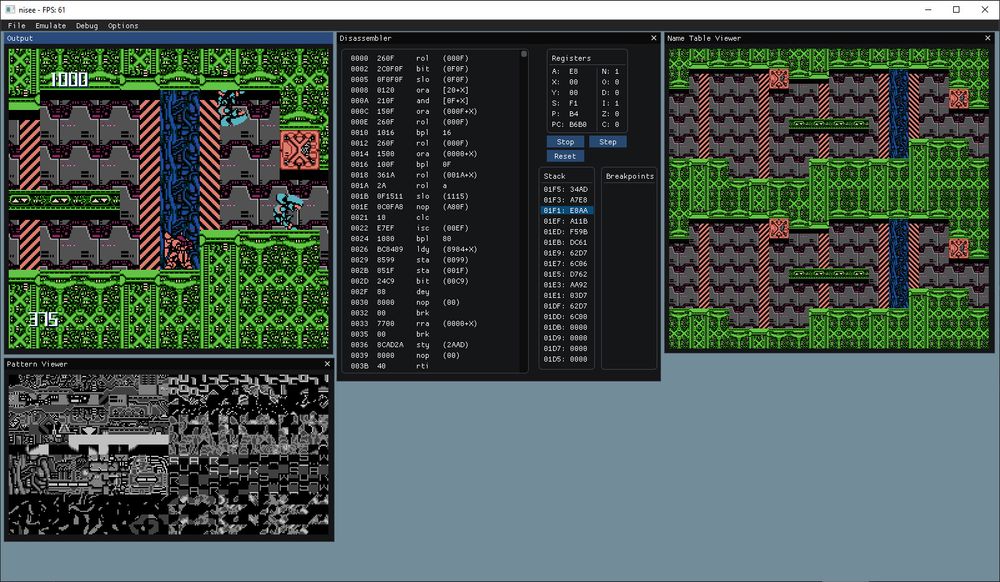Click disassembly line 000A and [0F+X]
Screen dimensions: 1000x582
(409, 101)
